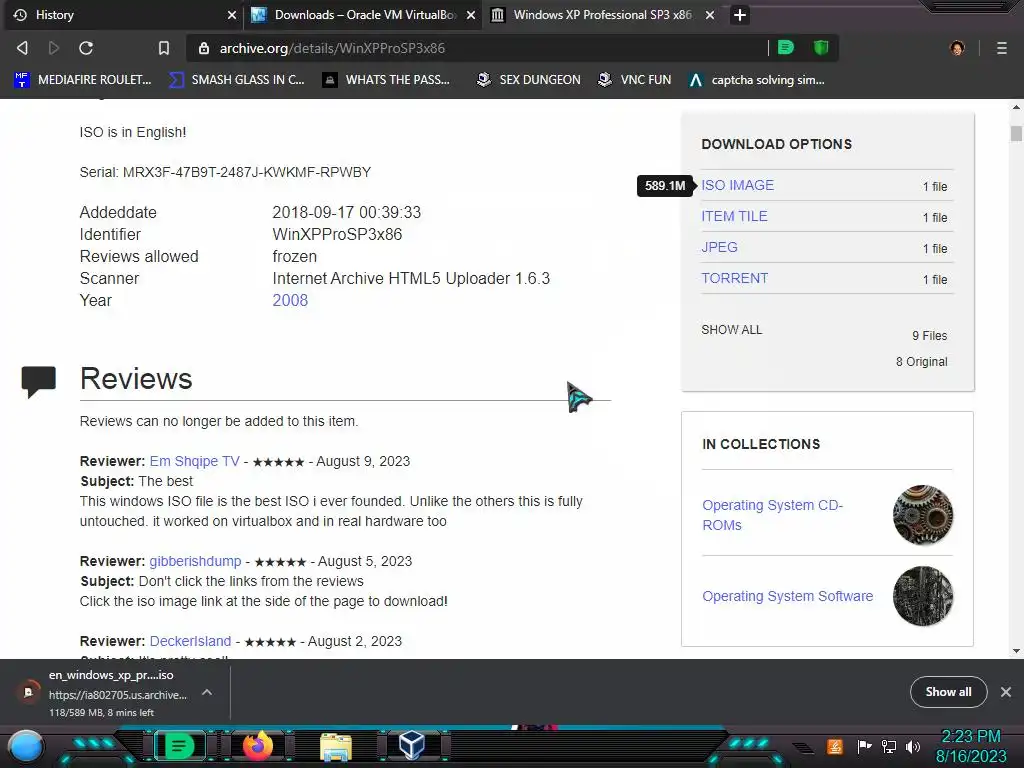
Task: Download the ISO IMAGE file
Action: tap(737, 185)
